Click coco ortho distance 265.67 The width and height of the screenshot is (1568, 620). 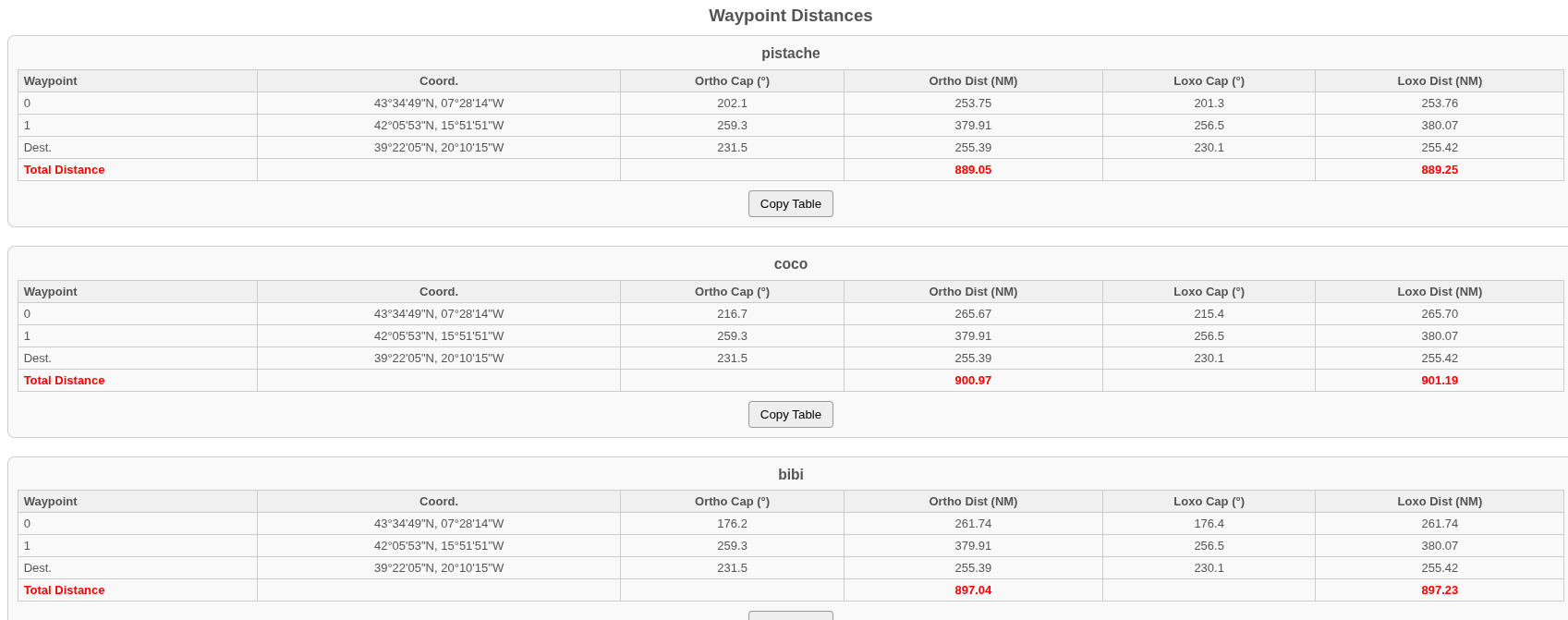[973, 314]
